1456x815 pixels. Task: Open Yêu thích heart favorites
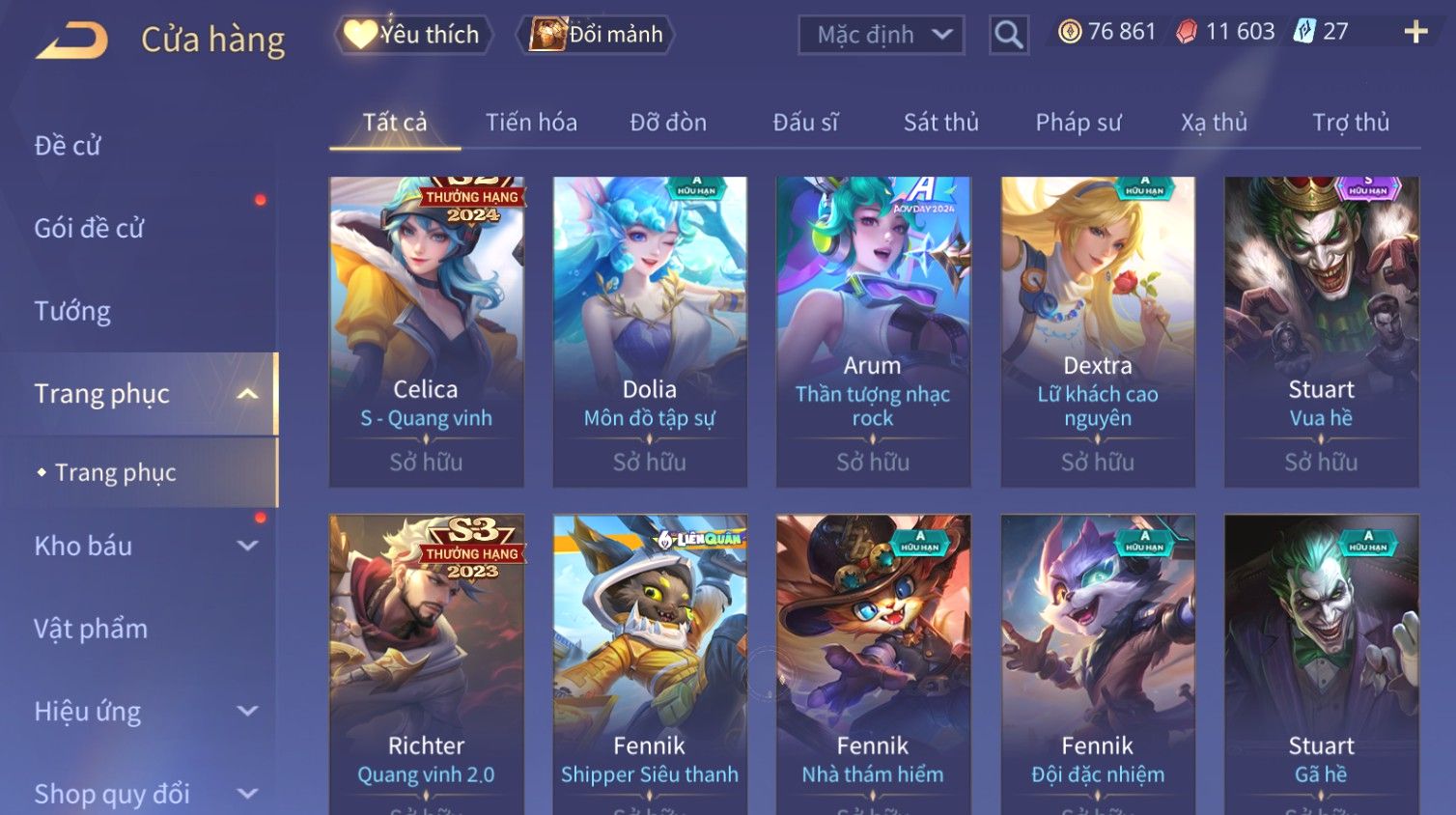pyautogui.click(x=413, y=35)
